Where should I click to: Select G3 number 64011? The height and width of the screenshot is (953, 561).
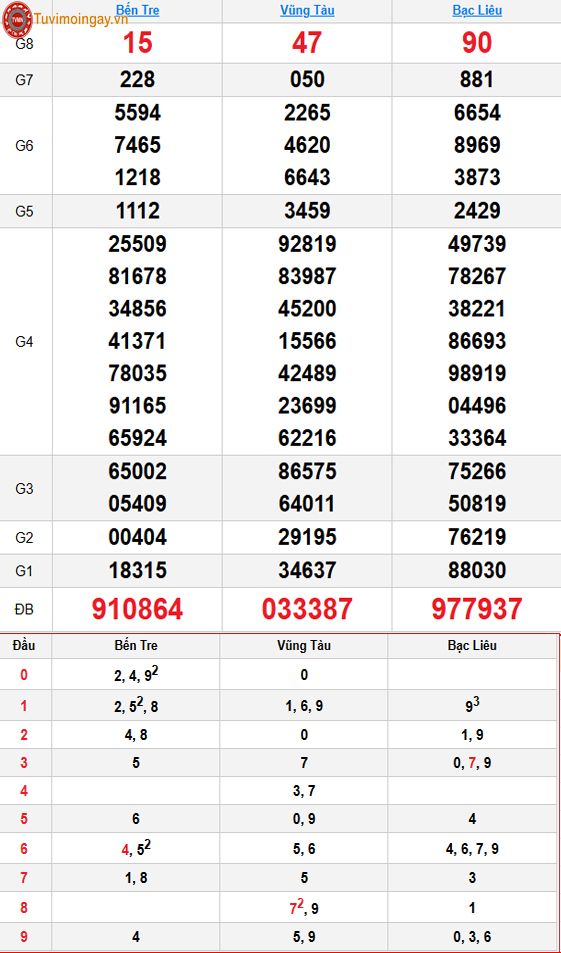click(307, 503)
